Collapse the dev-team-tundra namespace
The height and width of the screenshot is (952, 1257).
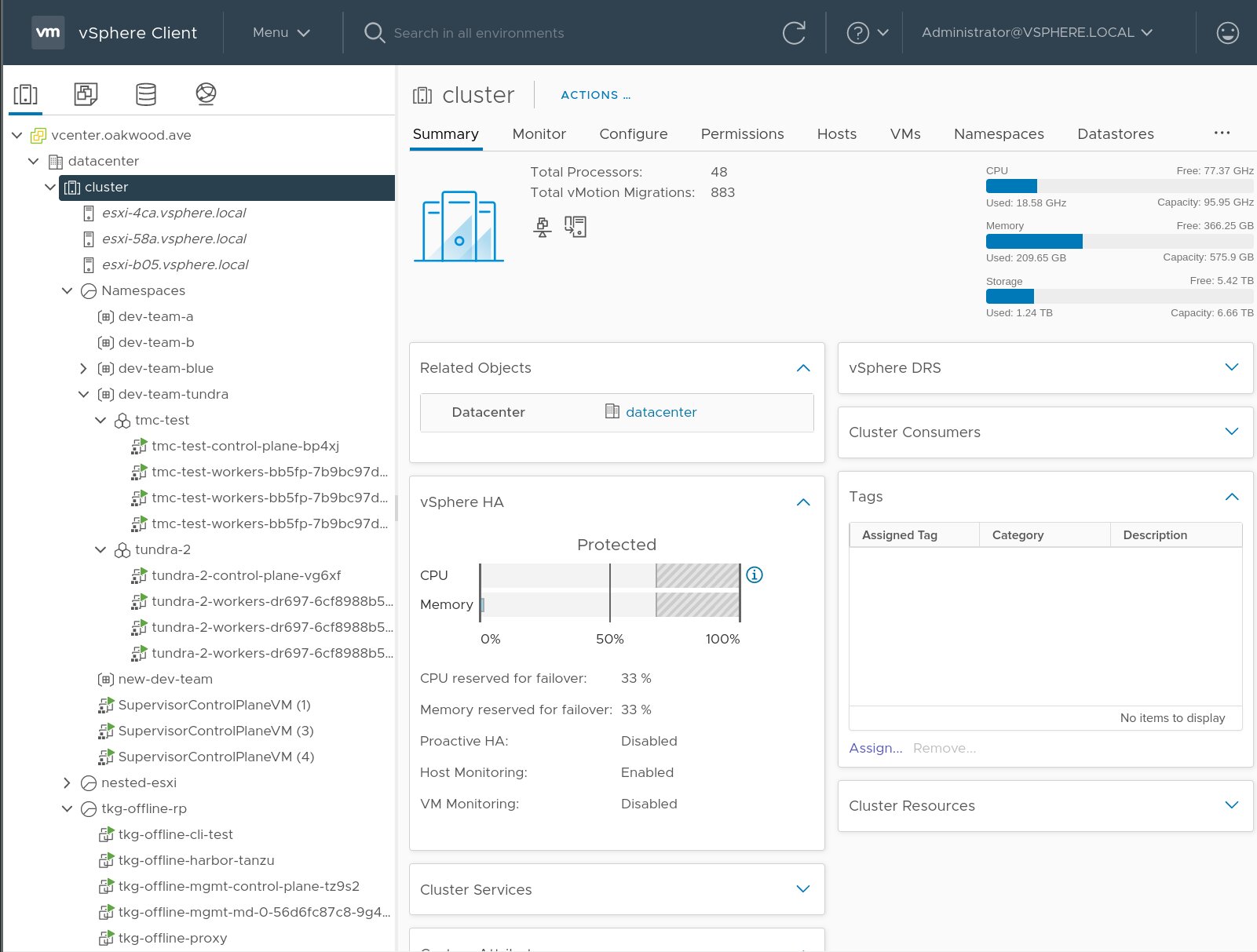pos(83,394)
